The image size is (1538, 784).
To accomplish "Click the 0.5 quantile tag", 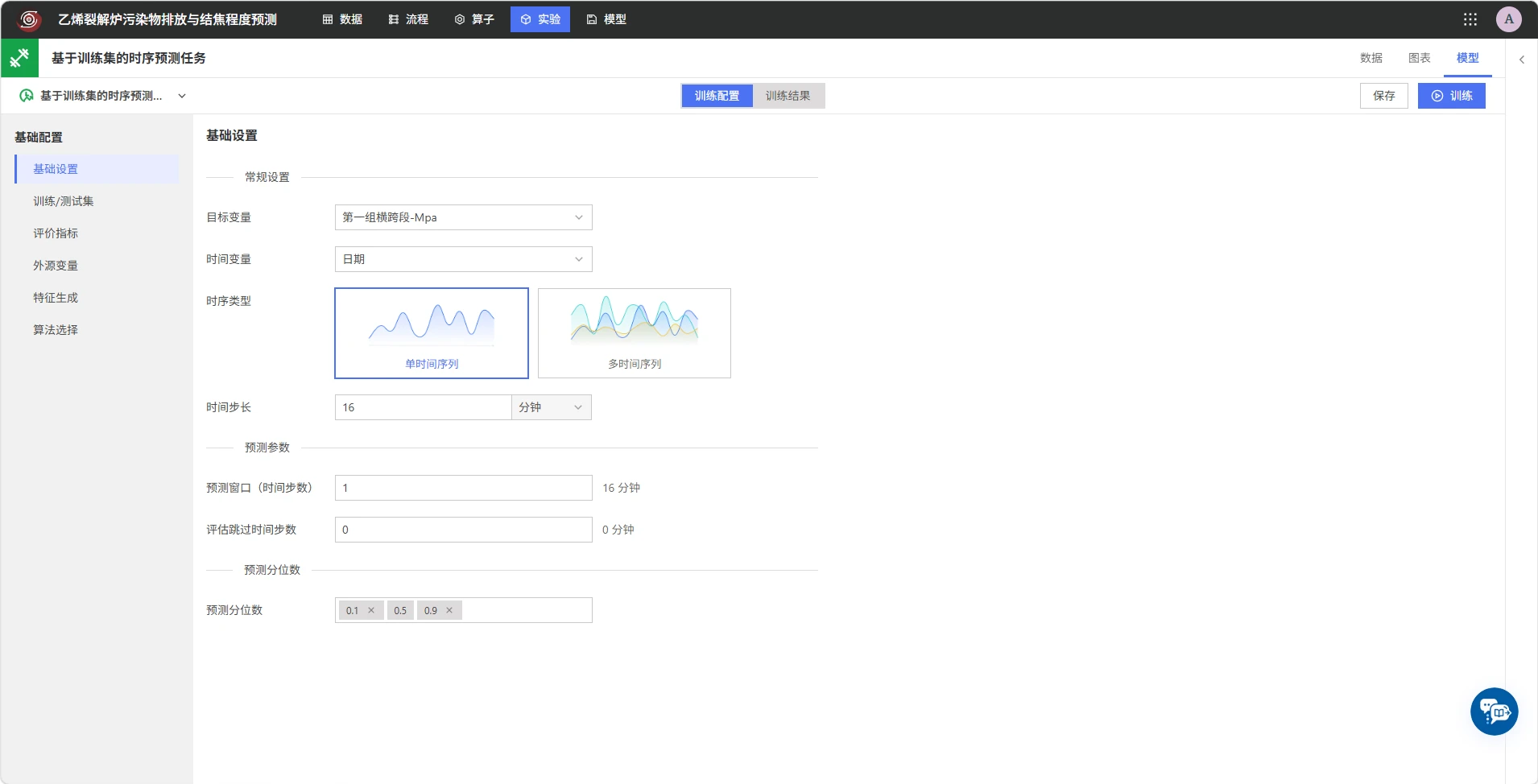I will pyautogui.click(x=400, y=610).
